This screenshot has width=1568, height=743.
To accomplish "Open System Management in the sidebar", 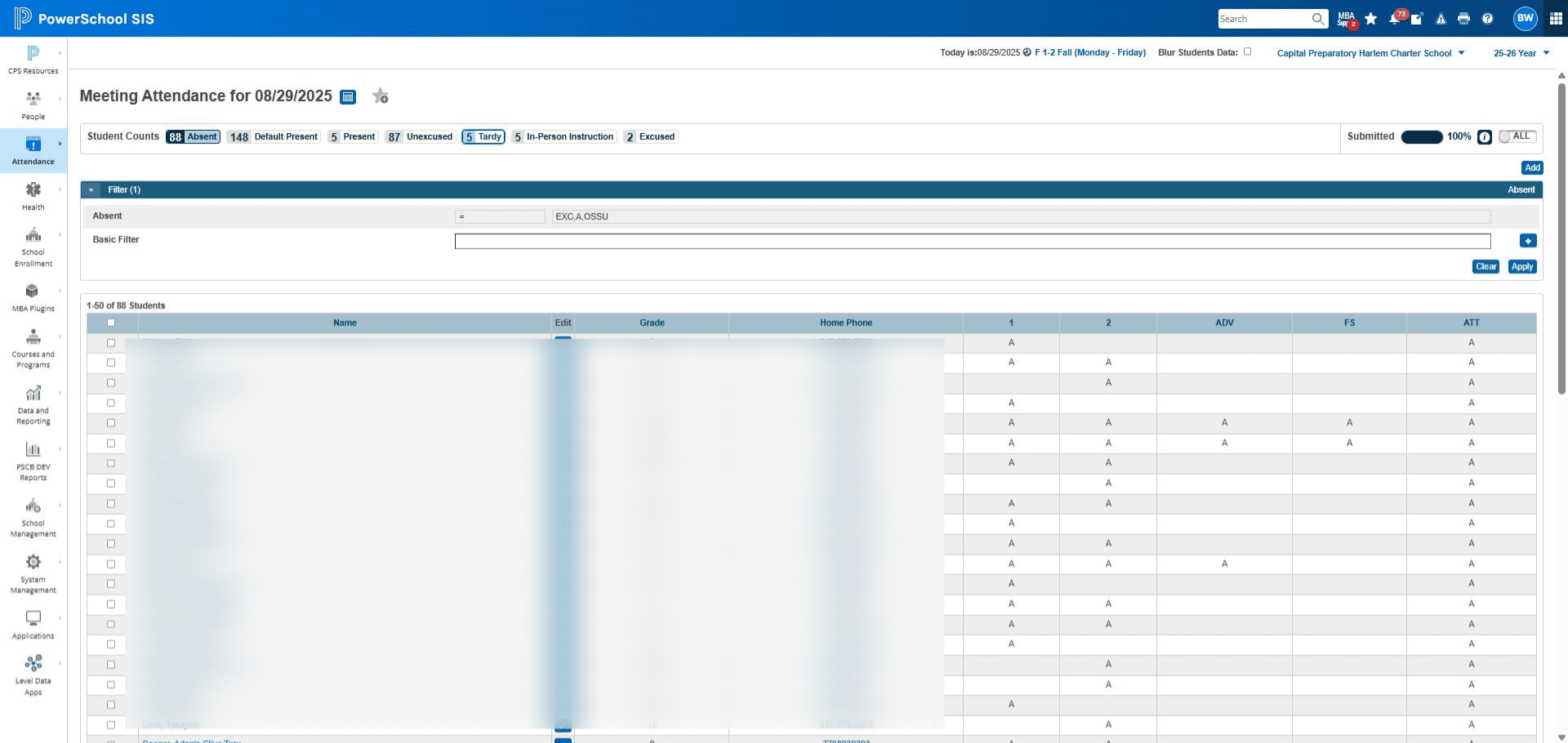I will pos(33,573).
